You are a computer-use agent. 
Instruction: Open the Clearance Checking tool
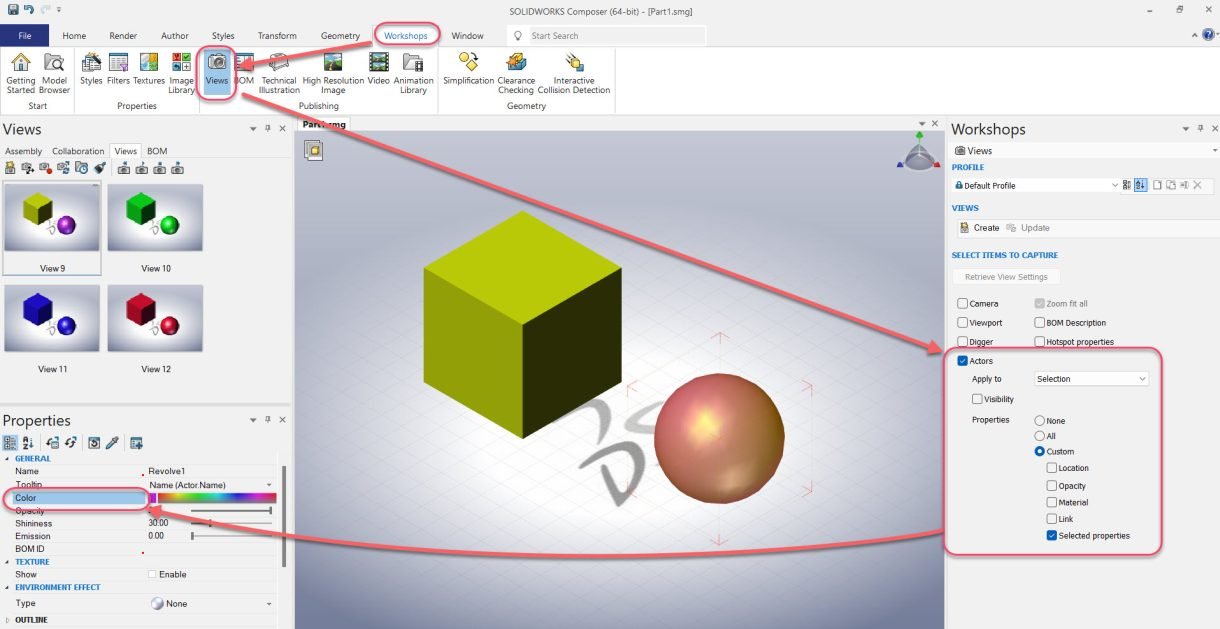(516, 73)
